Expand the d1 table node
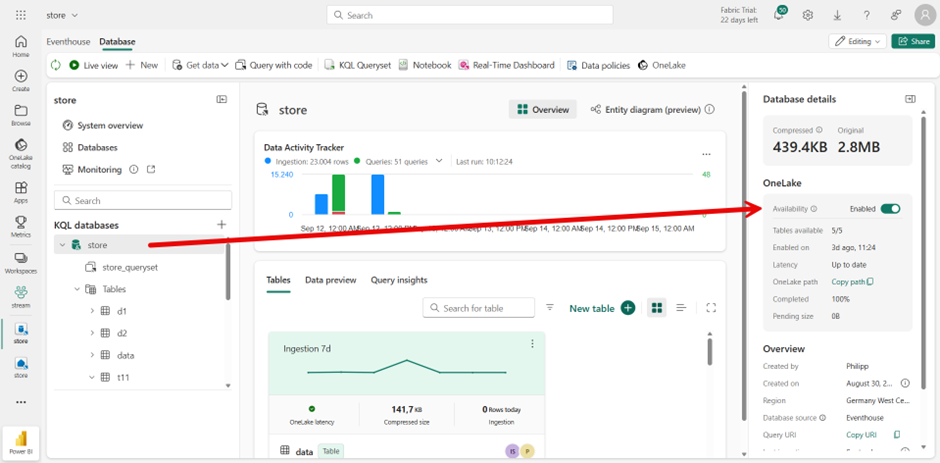Image resolution: width=940 pixels, height=463 pixels. (92, 311)
